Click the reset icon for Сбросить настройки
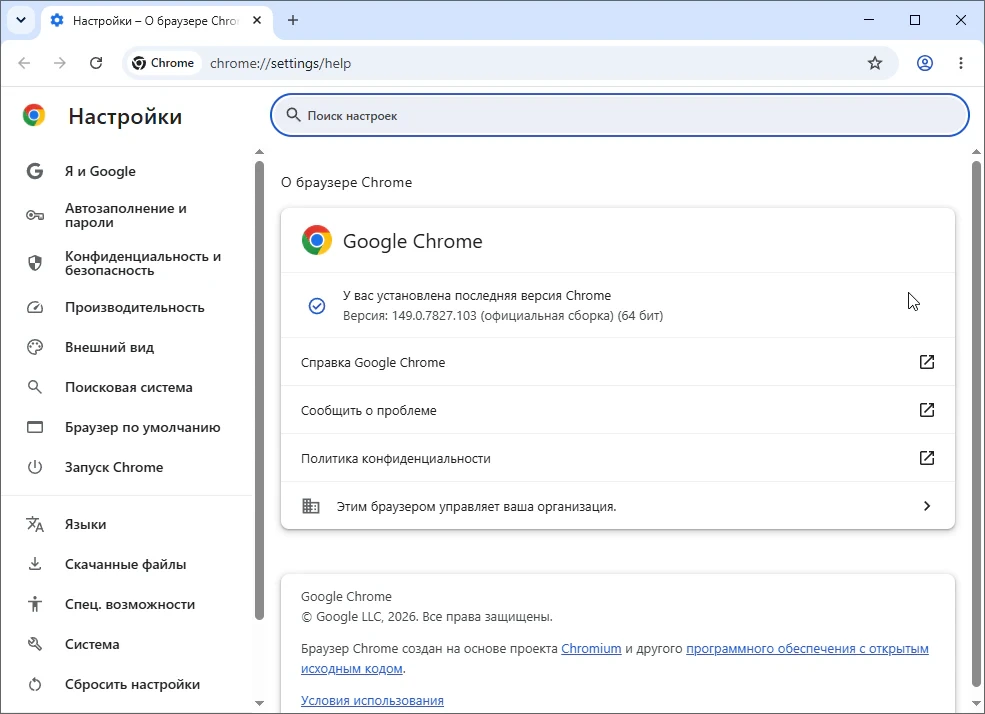The image size is (985, 714). click(x=35, y=684)
